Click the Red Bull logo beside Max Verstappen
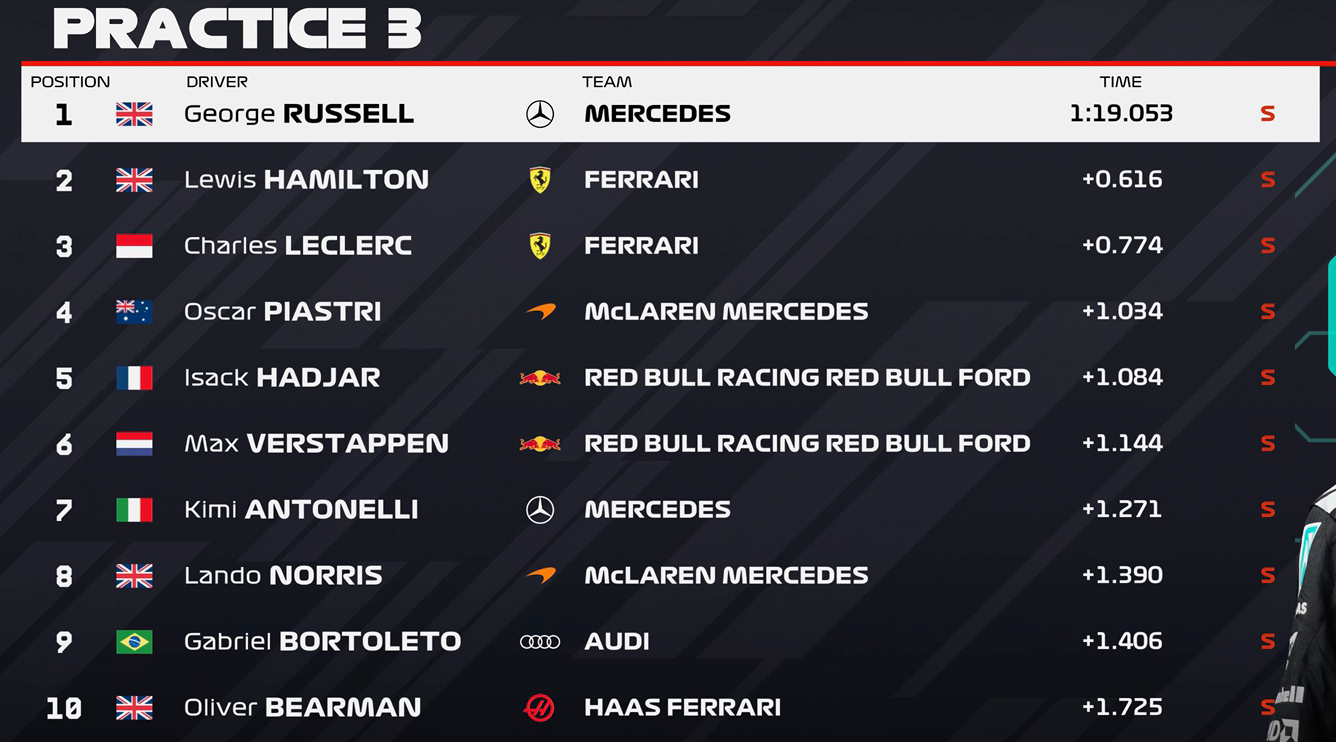Image resolution: width=1336 pixels, height=742 pixels. click(x=540, y=444)
